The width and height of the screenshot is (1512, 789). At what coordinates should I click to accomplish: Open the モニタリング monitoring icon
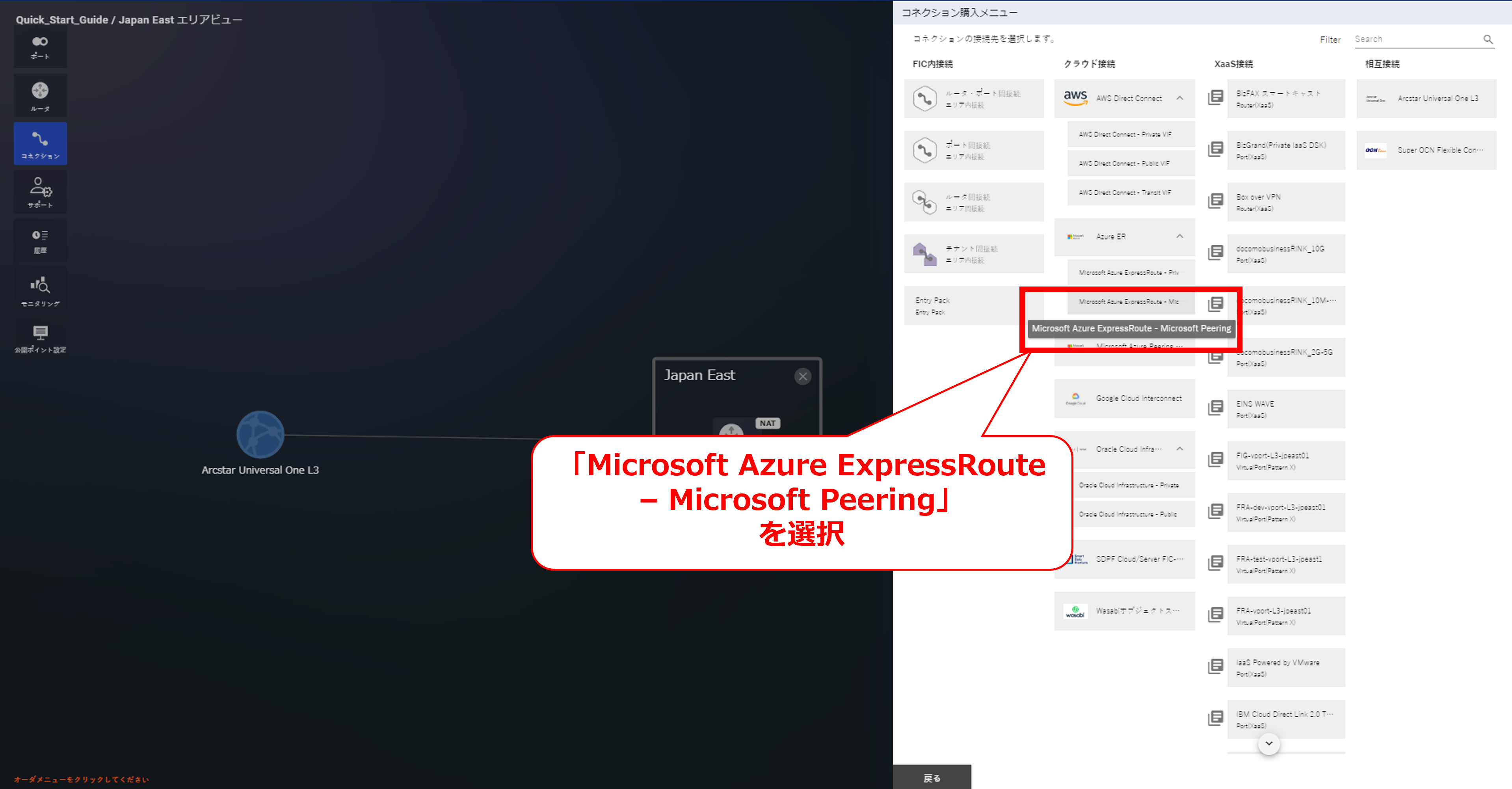[x=40, y=290]
